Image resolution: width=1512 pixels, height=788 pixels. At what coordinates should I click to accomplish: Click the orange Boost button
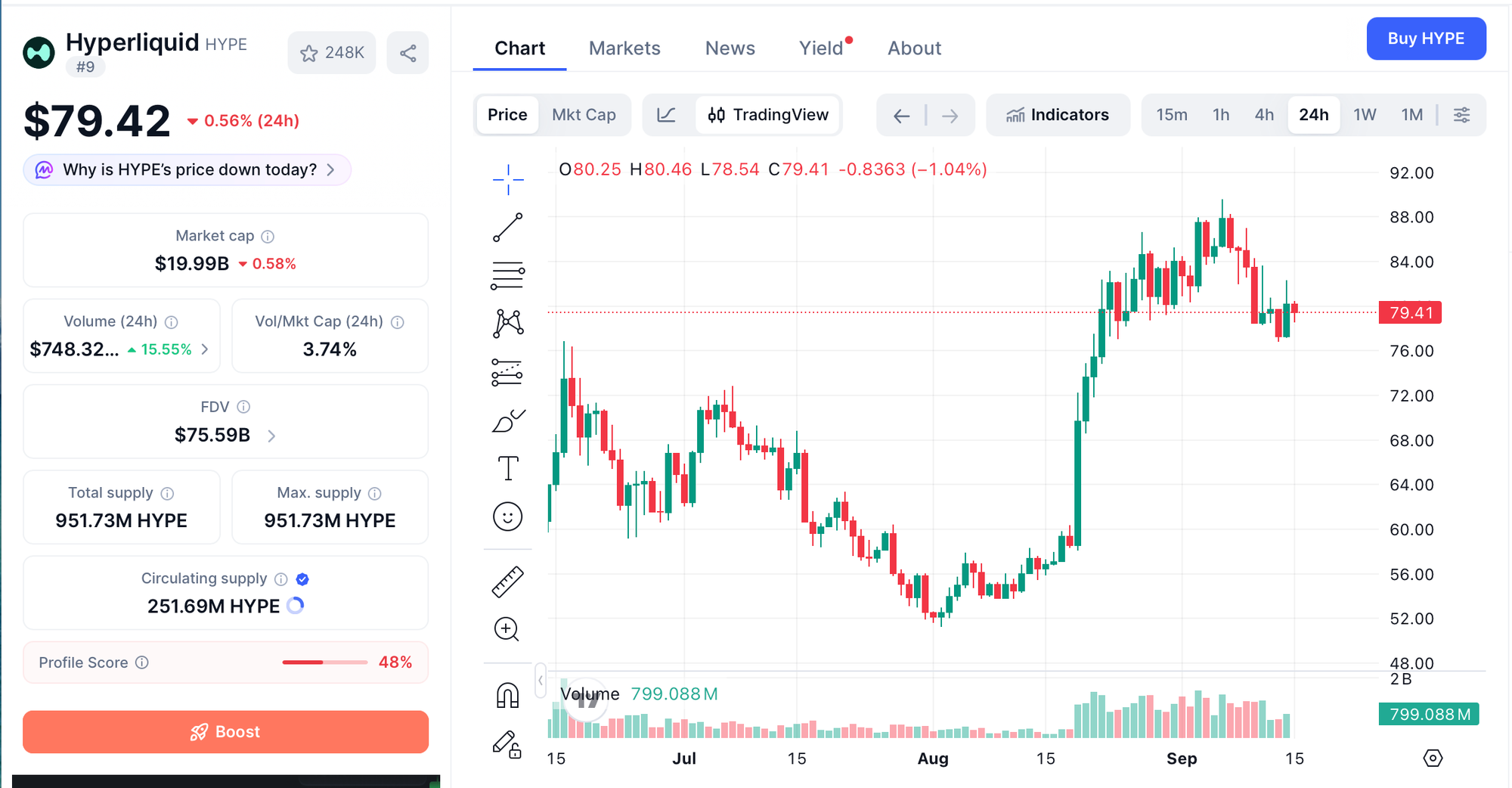[x=225, y=731]
